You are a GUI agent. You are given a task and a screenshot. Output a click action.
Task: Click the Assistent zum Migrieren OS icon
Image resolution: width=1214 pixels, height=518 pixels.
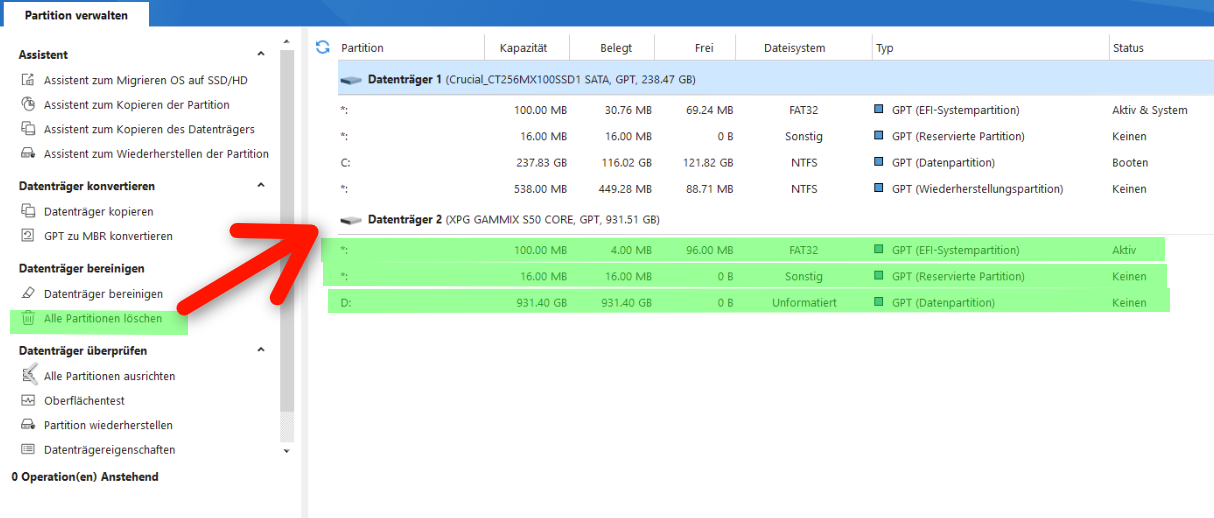[28, 80]
